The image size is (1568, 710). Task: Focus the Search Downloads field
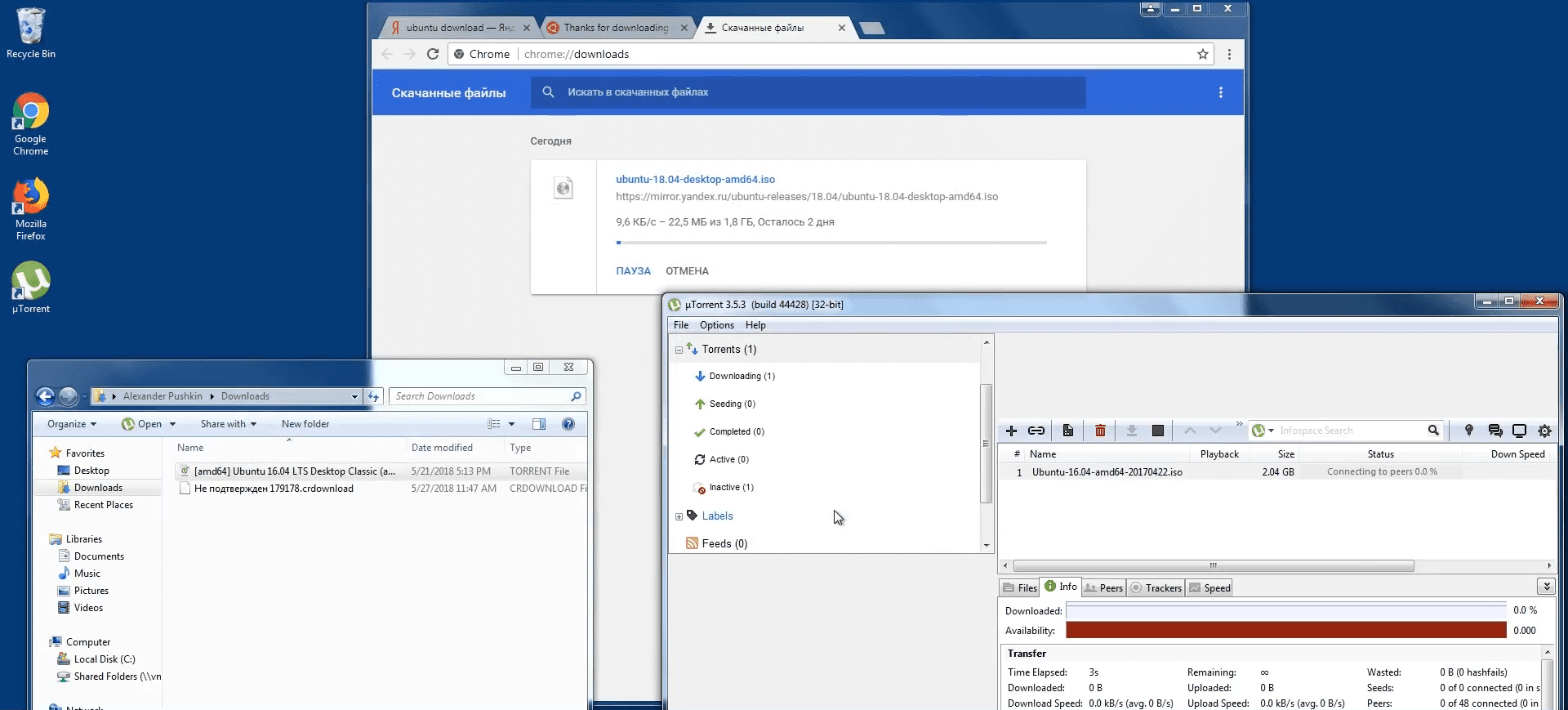[x=488, y=396]
